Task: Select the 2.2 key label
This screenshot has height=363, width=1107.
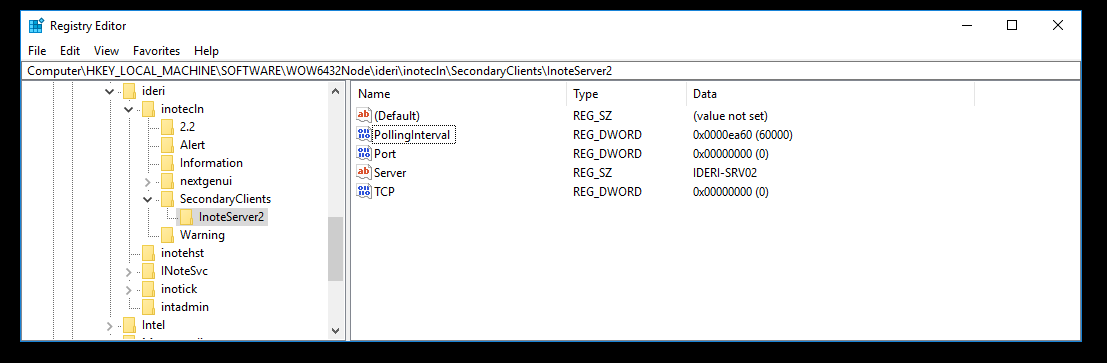Action: coord(187,127)
